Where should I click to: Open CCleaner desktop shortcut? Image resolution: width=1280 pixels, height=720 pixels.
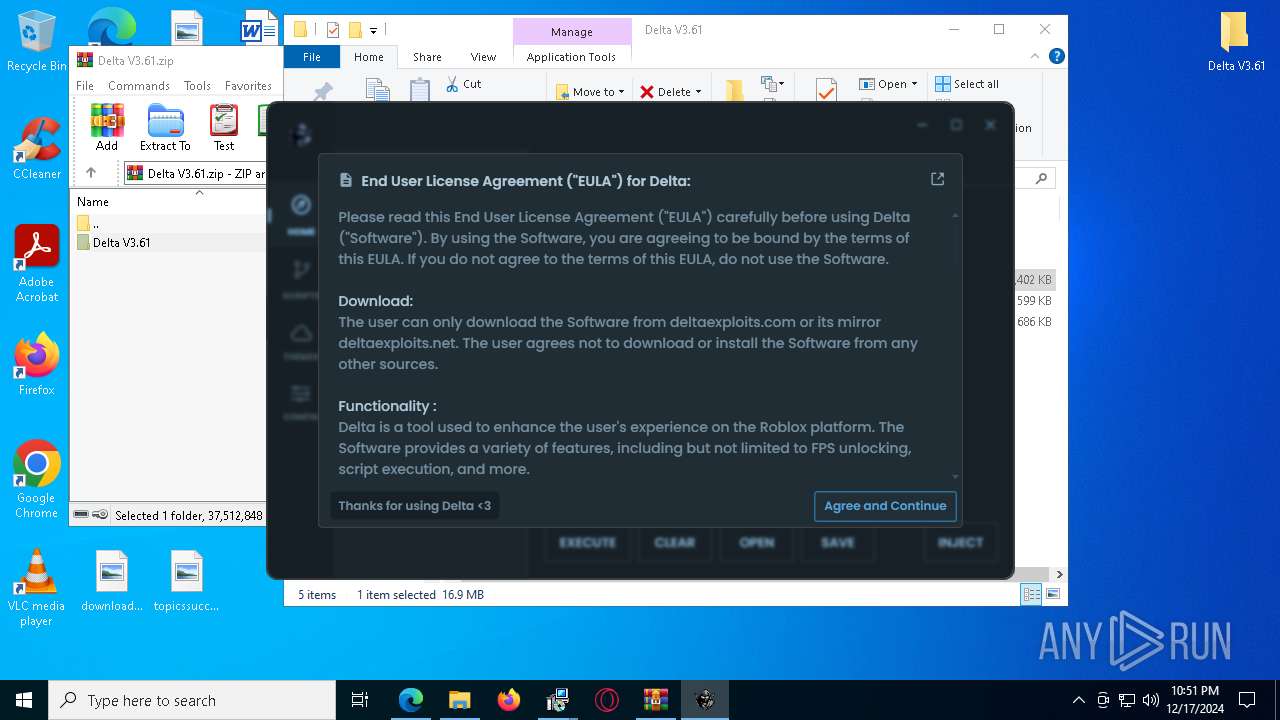point(36,149)
